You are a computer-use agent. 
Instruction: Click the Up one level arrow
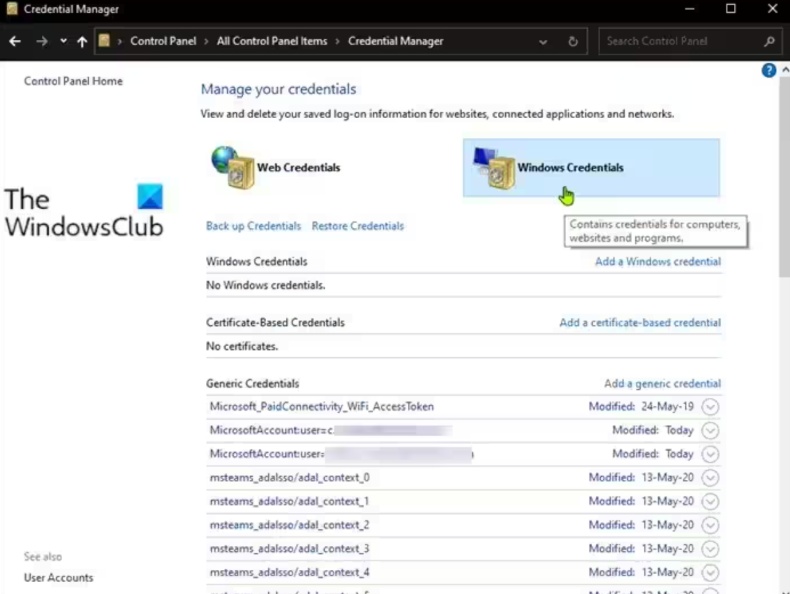[x=82, y=41]
